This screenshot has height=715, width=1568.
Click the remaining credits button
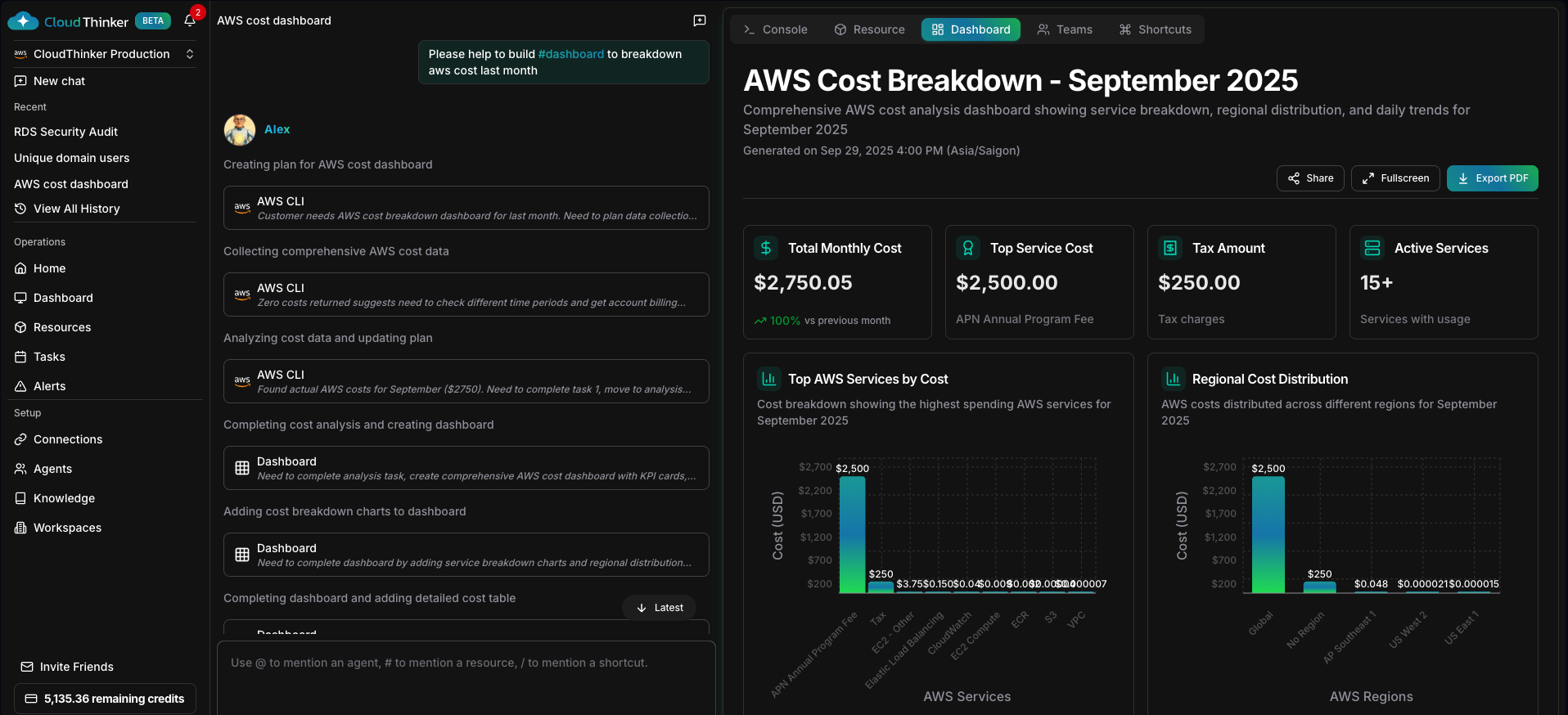105,699
